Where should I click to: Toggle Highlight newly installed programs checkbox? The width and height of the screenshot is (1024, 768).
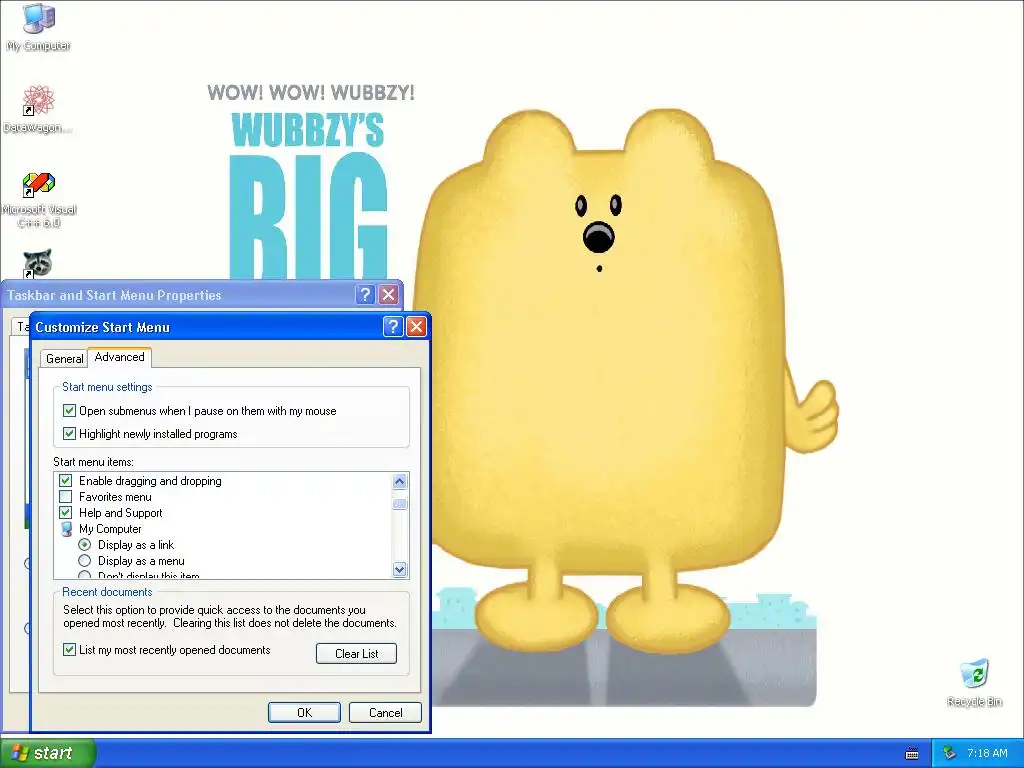(69, 434)
